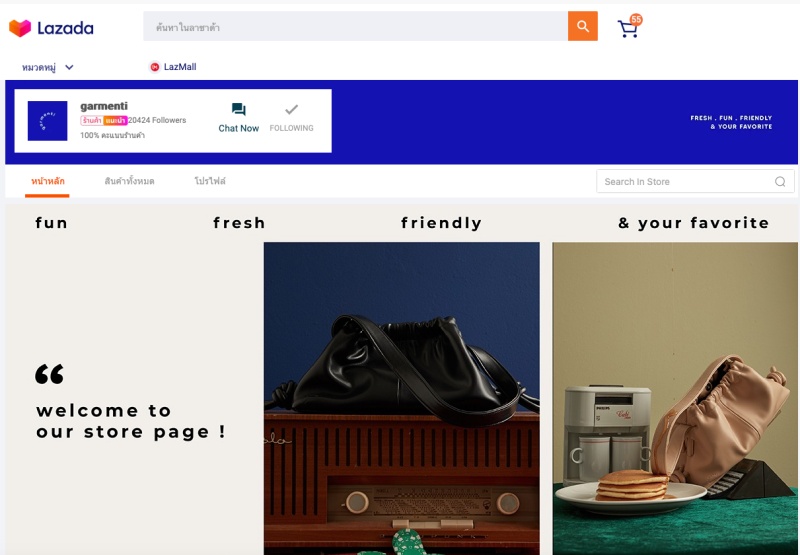Focus the Search In Store field
This screenshot has width=800, height=555.
click(x=695, y=182)
